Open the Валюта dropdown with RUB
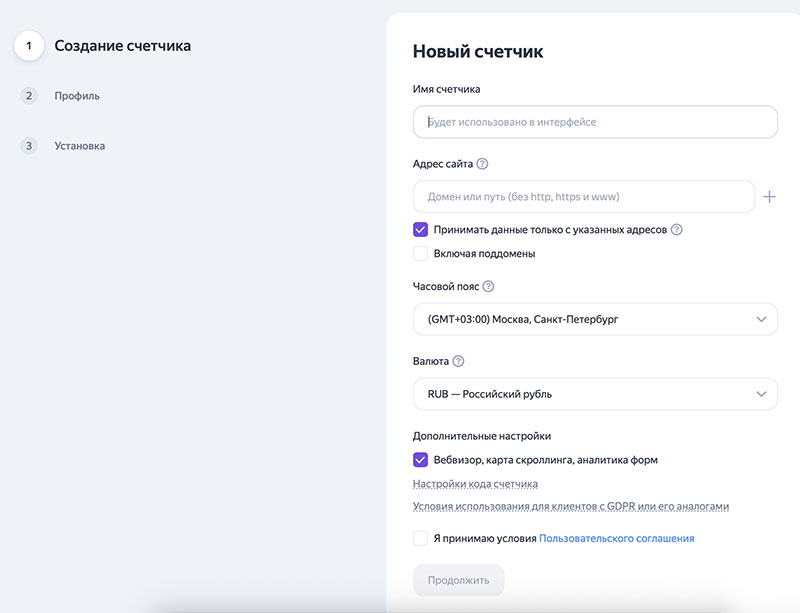800x613 pixels. (595, 394)
